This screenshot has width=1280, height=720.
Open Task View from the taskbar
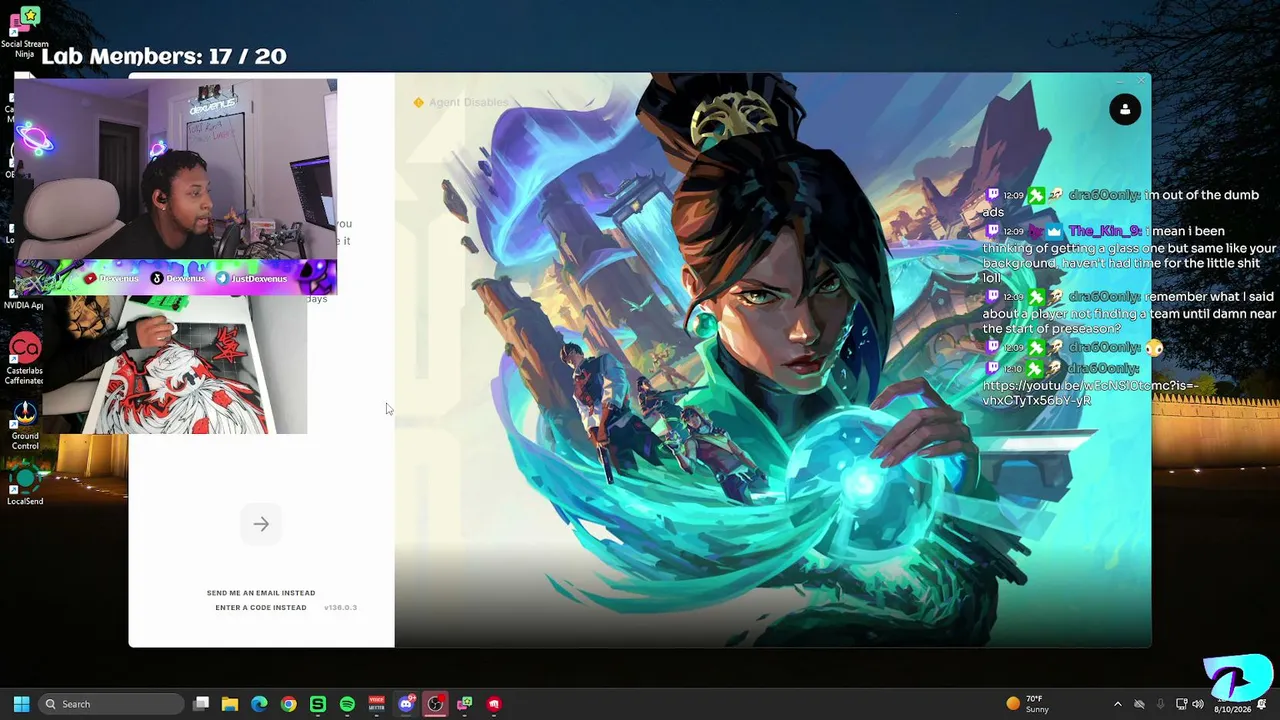point(201,704)
